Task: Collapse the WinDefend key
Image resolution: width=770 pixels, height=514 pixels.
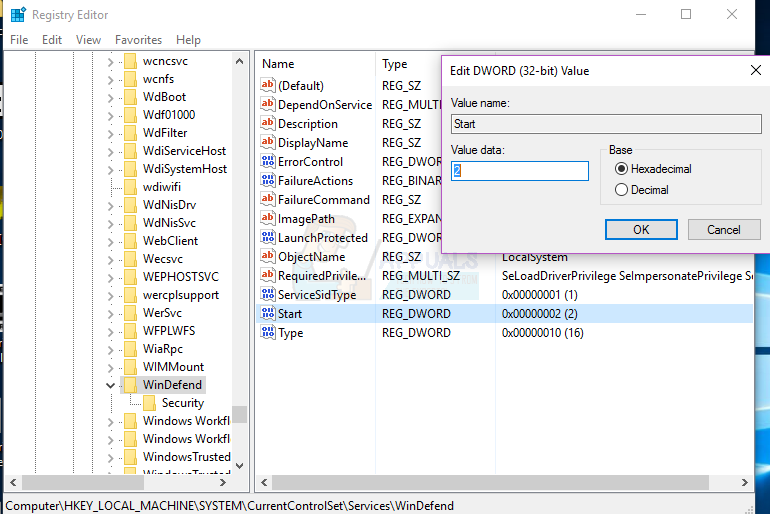Action: coord(110,385)
